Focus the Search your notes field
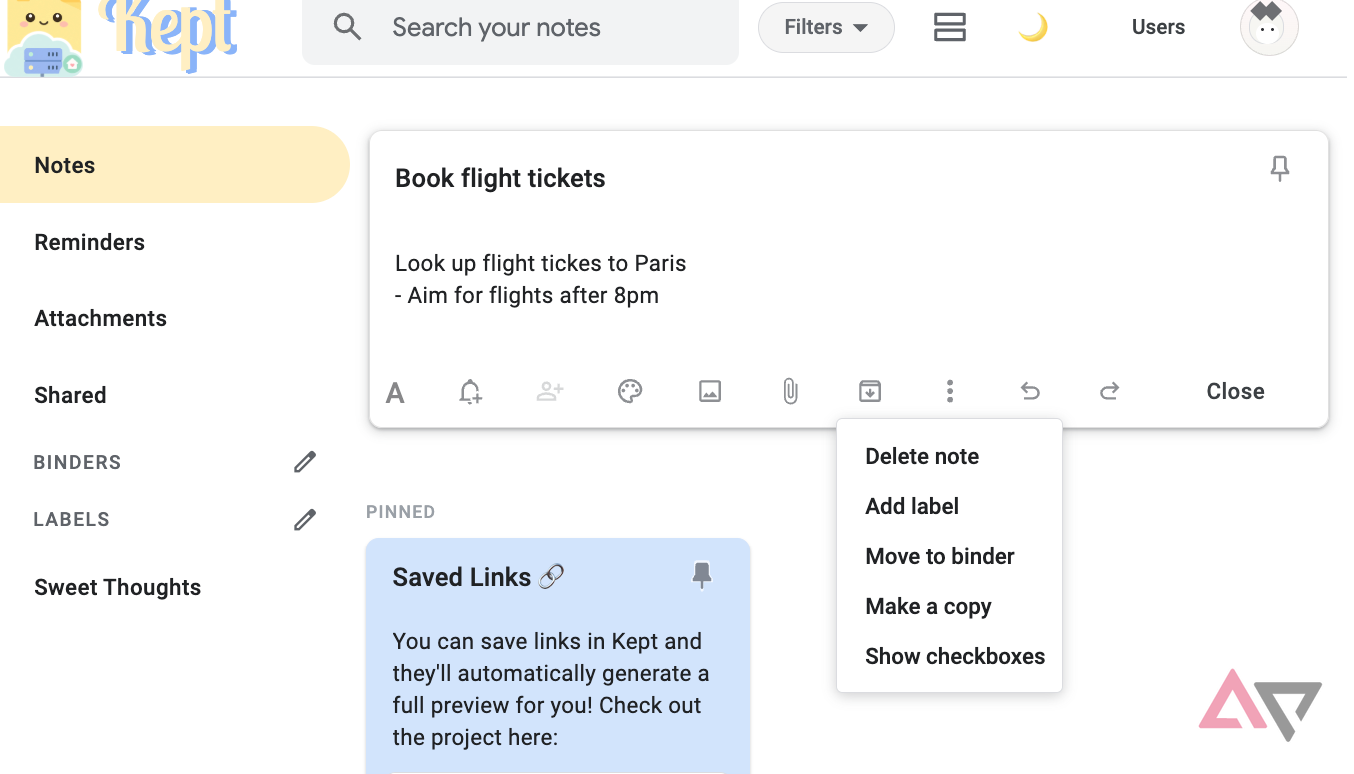Screen dimensions: 1354x774 click(520, 28)
